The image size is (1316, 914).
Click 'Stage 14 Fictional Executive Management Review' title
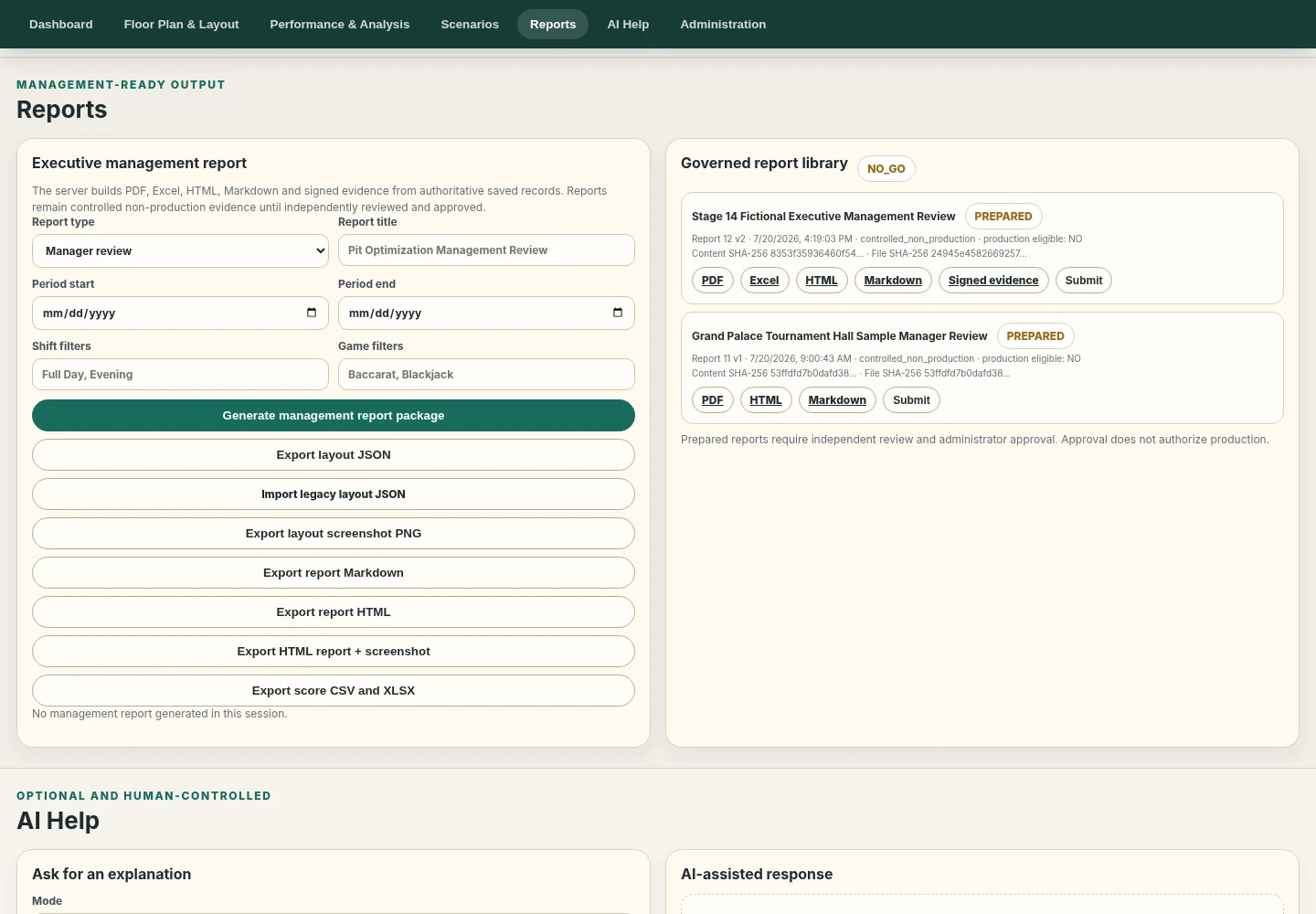pos(823,217)
